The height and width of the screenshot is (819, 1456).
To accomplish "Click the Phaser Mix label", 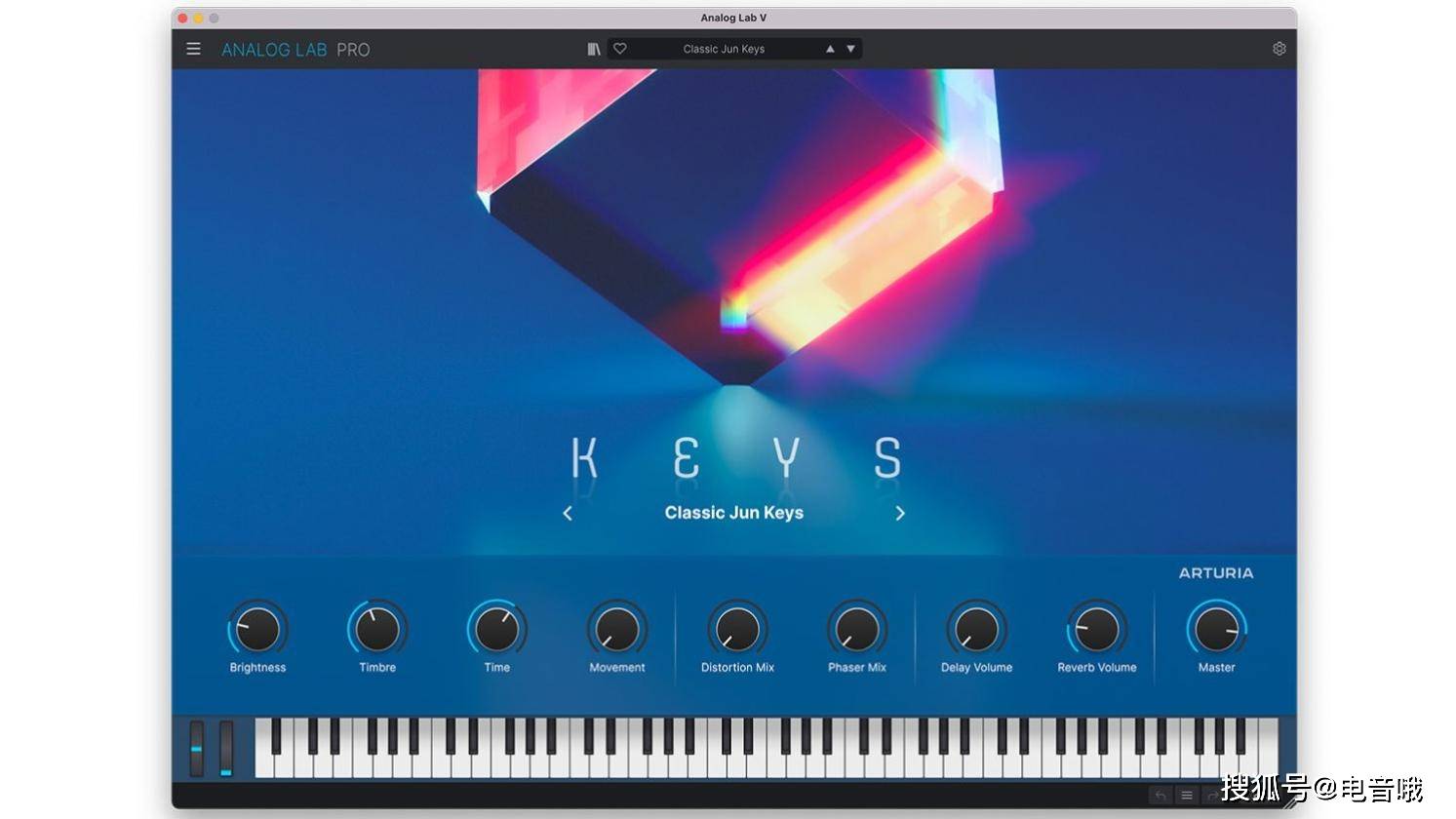I will pos(857,668).
